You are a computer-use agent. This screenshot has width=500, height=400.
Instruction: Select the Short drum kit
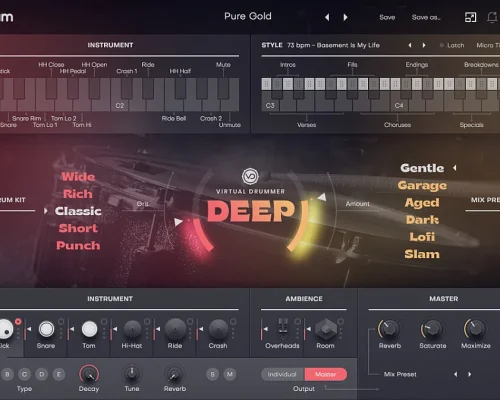tap(78, 228)
